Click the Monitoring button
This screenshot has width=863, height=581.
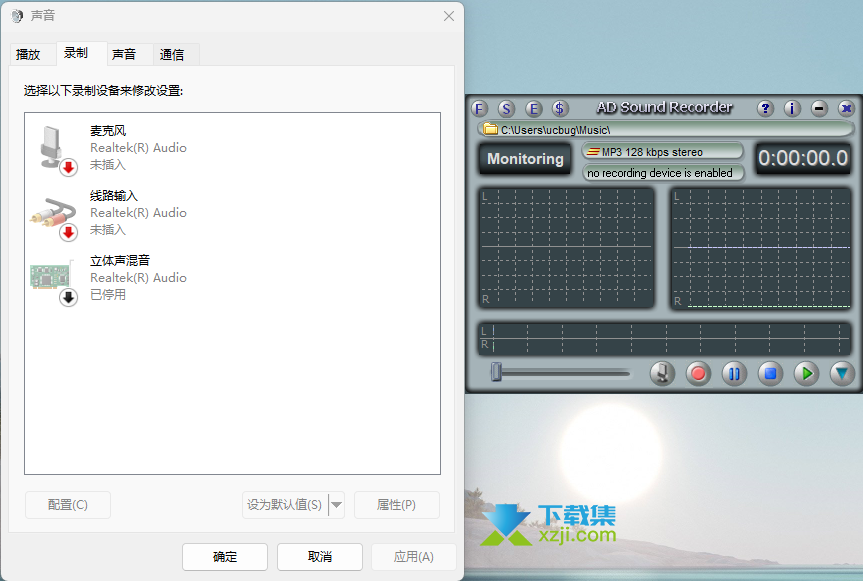pos(525,159)
